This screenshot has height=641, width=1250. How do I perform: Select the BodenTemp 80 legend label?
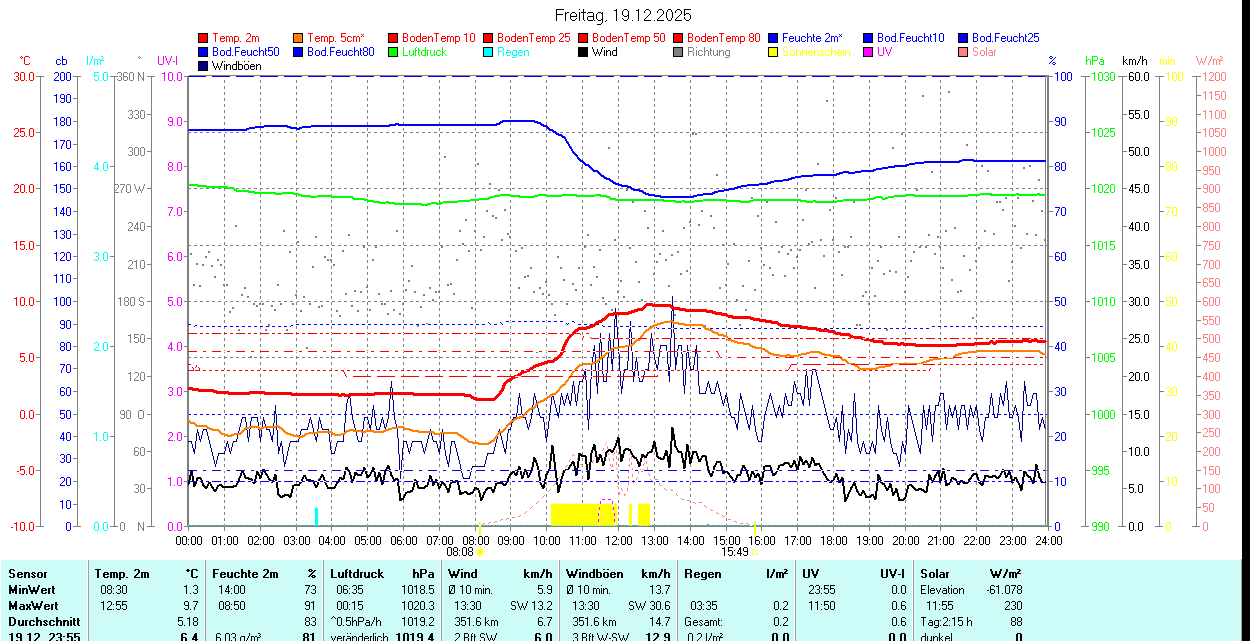point(724,38)
